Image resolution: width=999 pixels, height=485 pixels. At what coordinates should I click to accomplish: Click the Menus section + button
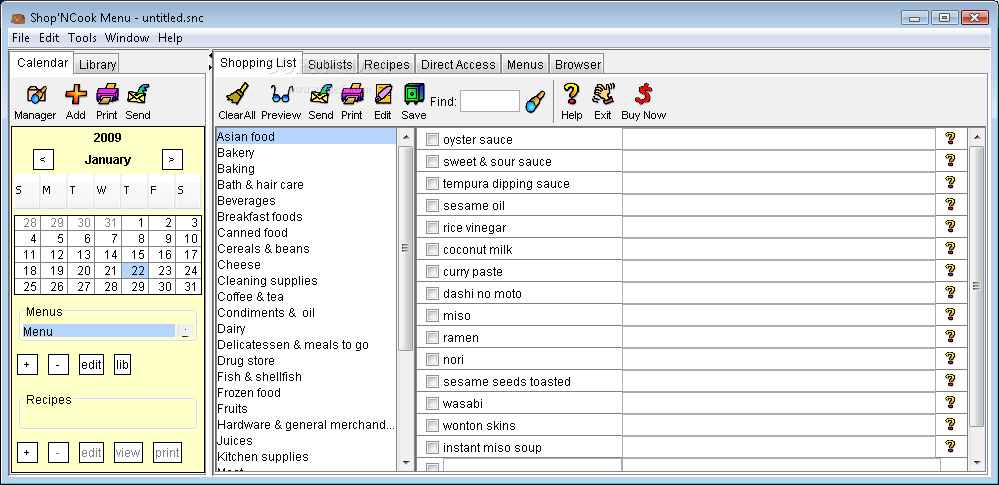coord(27,365)
